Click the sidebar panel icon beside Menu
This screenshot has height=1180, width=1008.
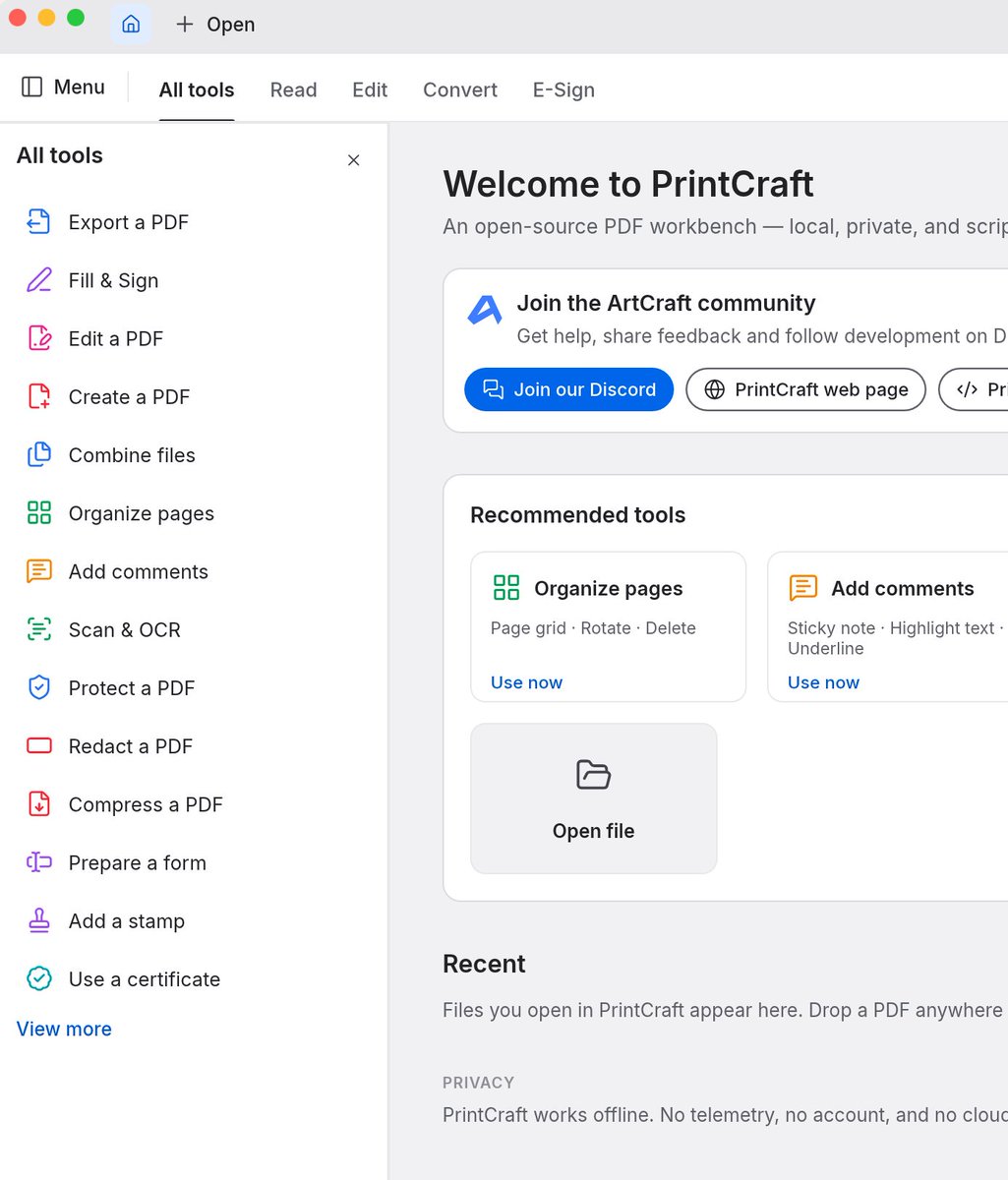click(x=32, y=88)
